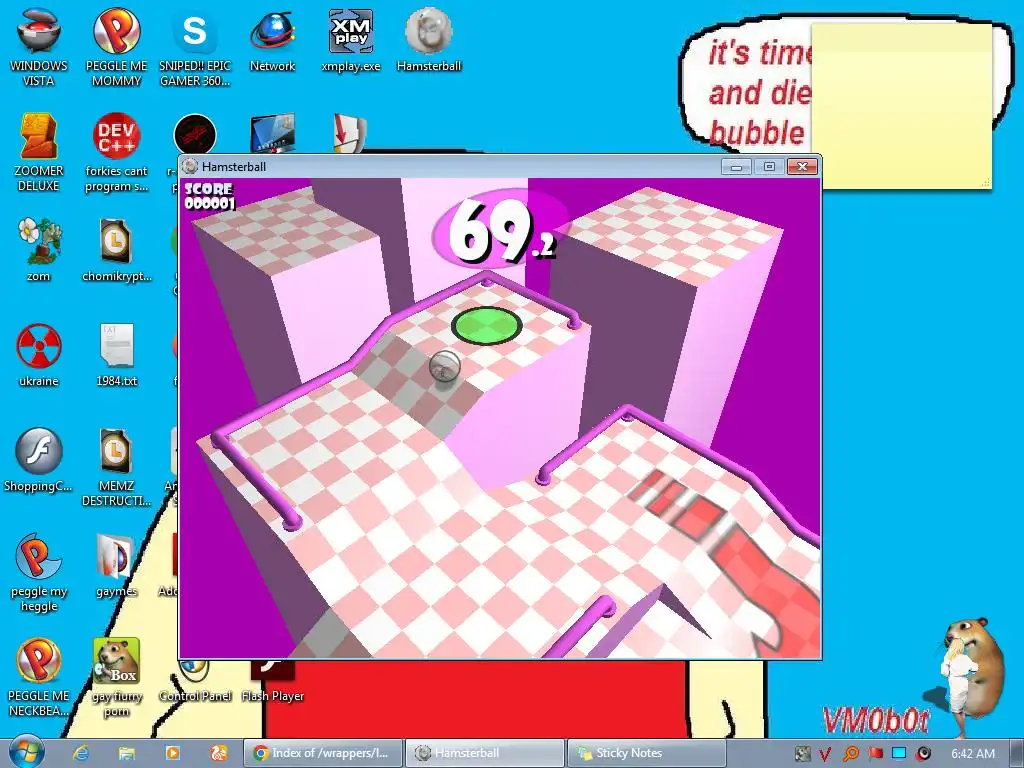
Task: Launch xmplay.exe from the desktop
Action: [351, 40]
